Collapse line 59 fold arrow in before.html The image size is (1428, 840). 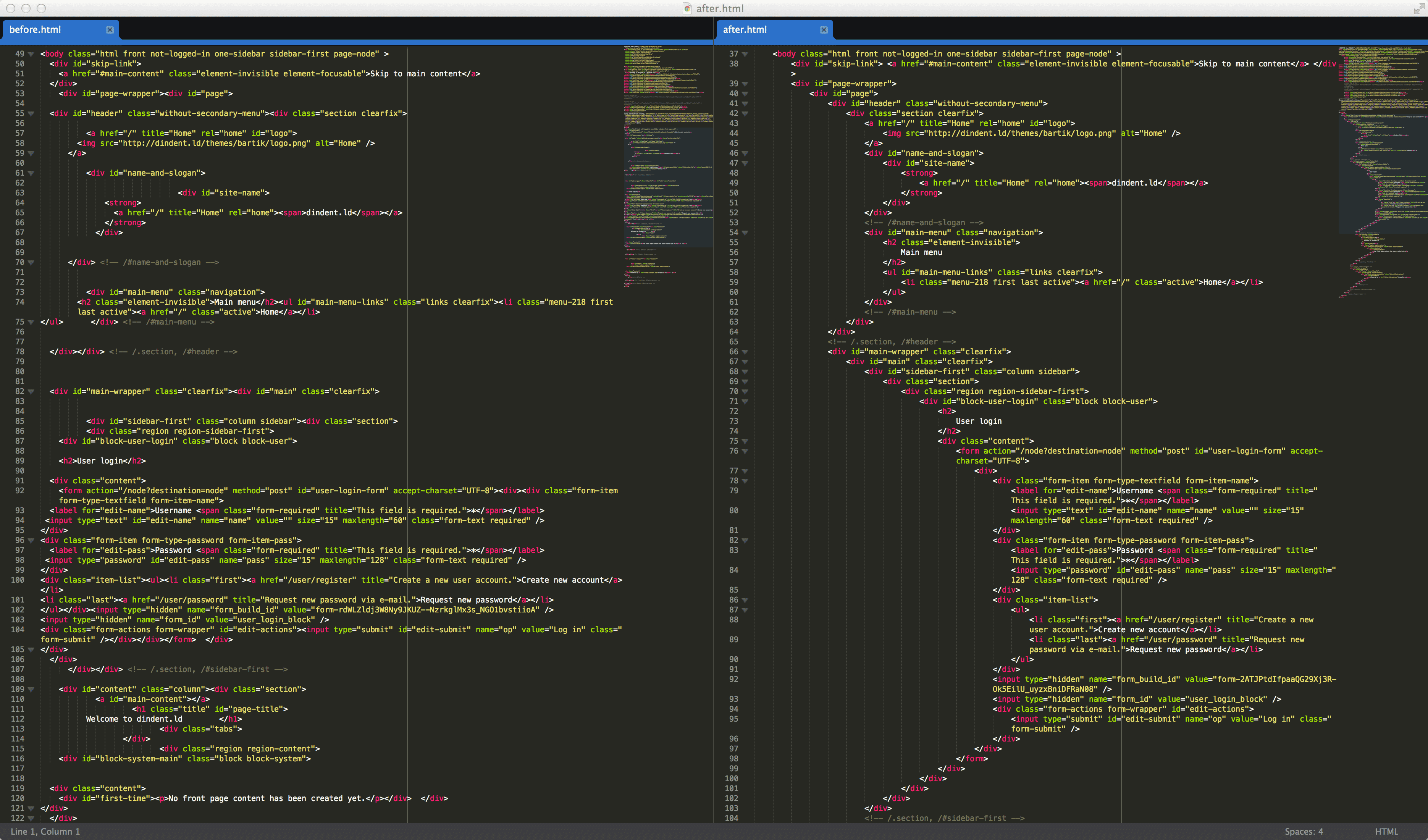(x=31, y=153)
